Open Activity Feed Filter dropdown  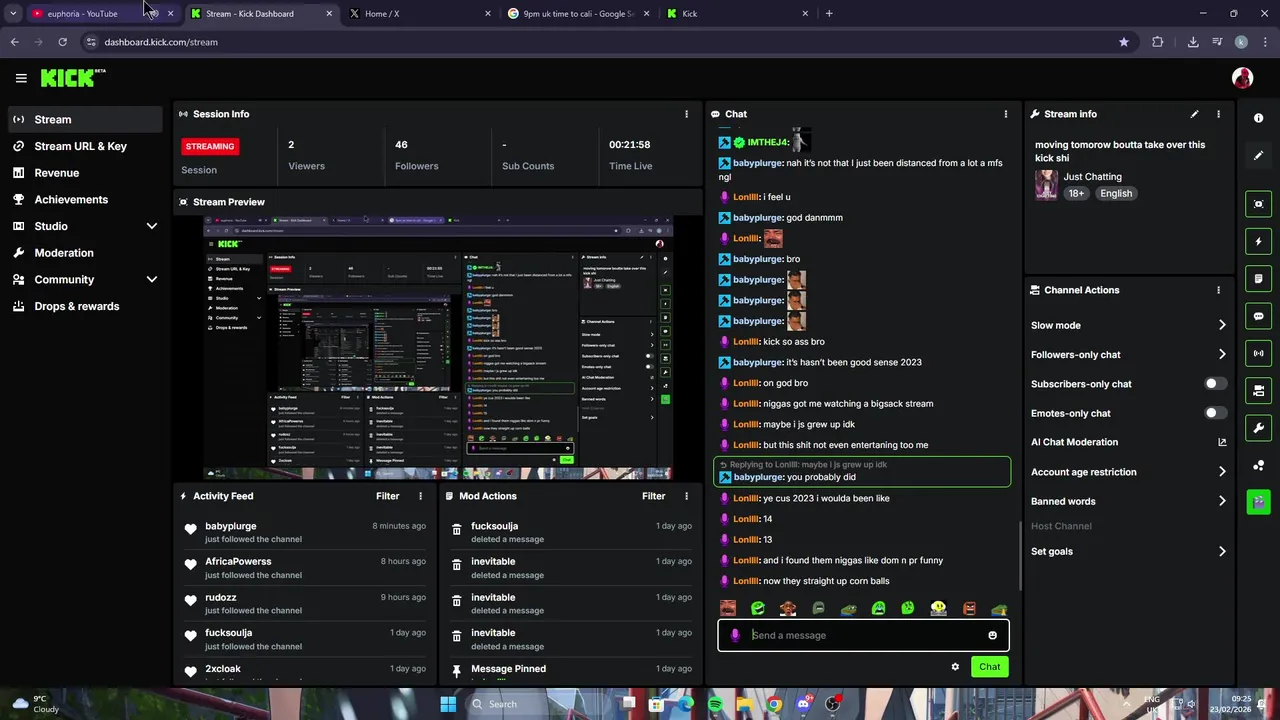[x=387, y=496]
